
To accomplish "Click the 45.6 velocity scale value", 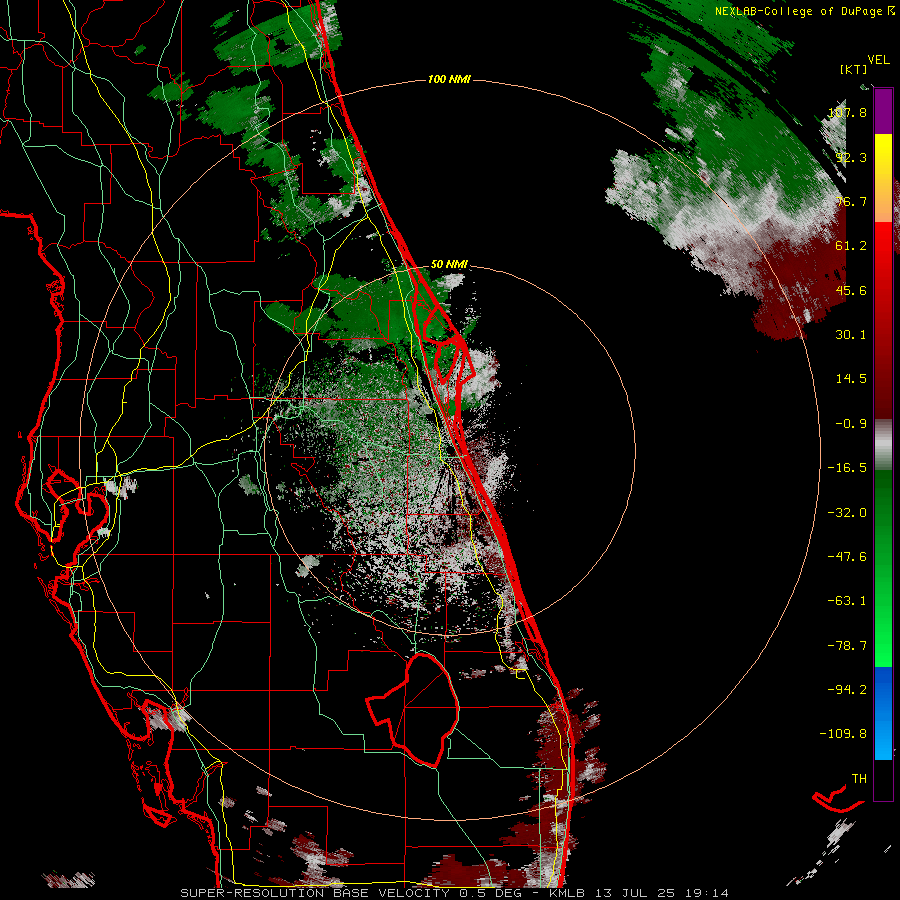I will pos(851,290).
